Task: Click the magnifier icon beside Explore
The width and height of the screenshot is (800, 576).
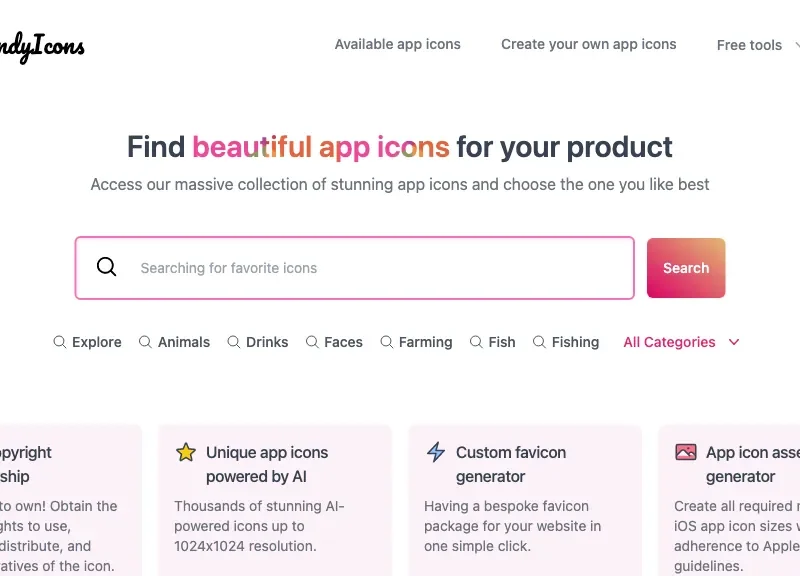Action: tap(58, 342)
